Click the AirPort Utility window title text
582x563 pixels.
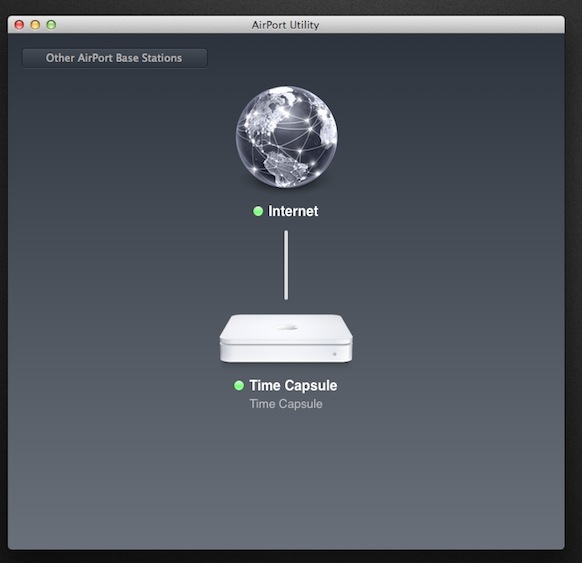(285, 25)
